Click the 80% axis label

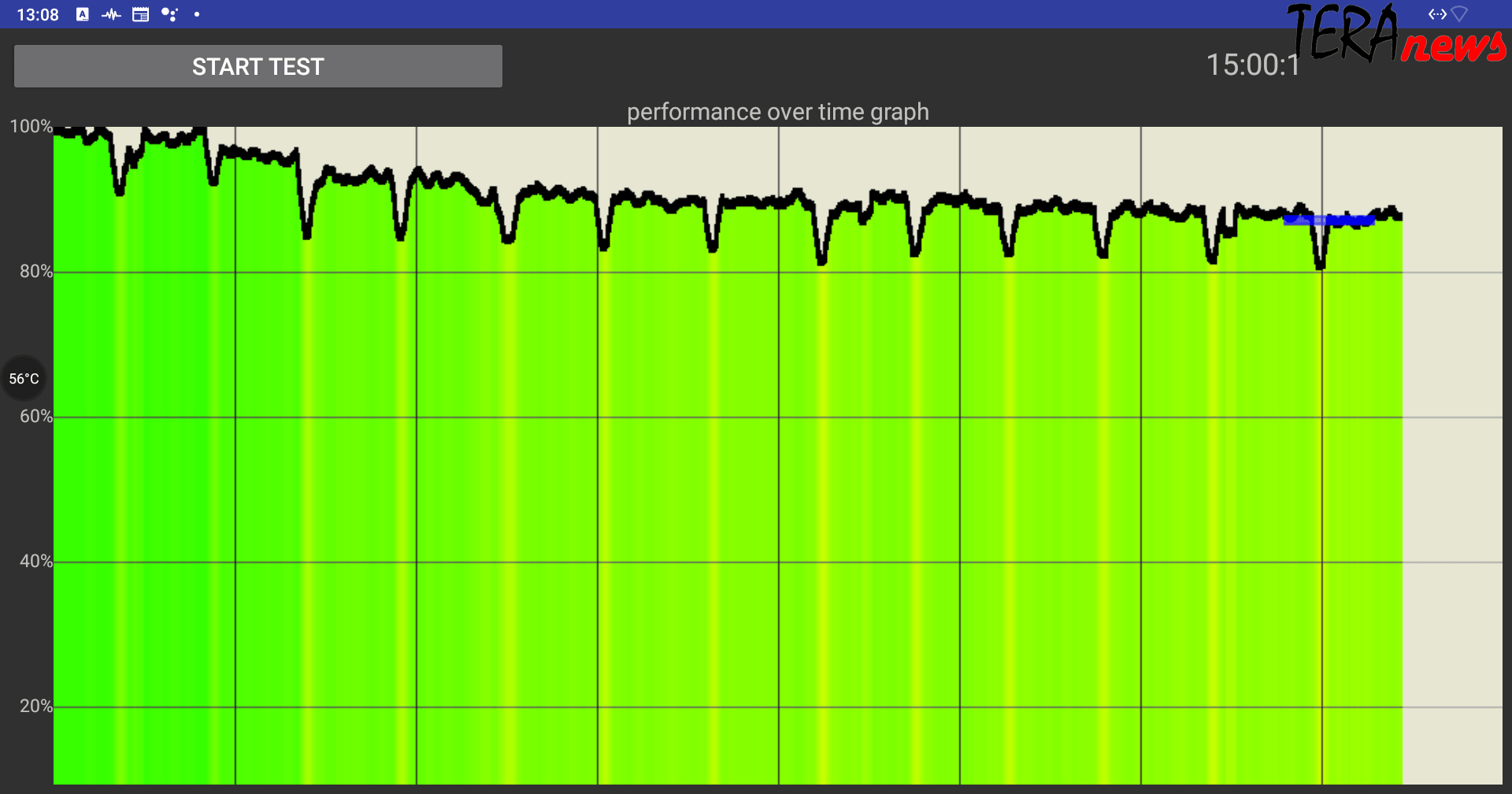coord(35,272)
